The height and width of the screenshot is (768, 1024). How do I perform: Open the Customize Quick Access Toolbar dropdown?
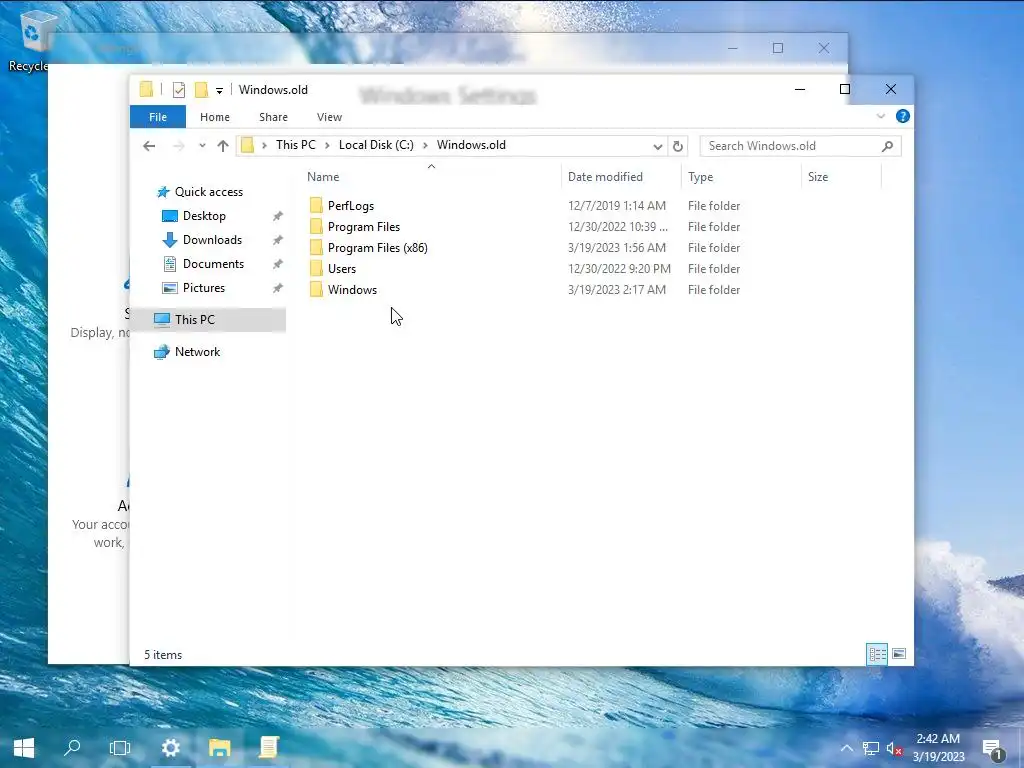pyautogui.click(x=219, y=91)
